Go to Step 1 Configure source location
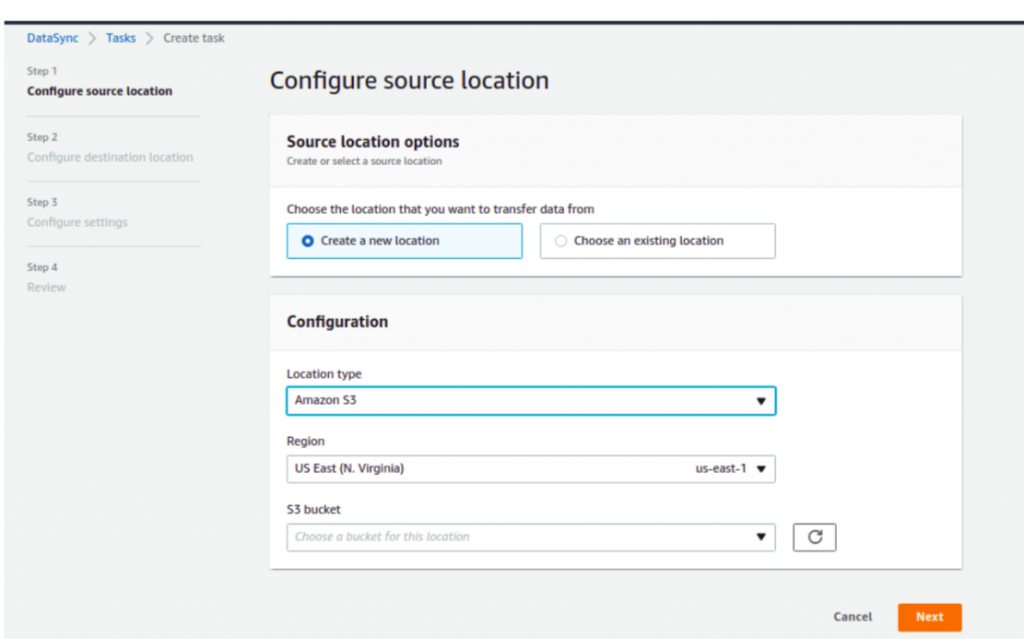Viewport: 1024px width, 639px height. coord(100,91)
